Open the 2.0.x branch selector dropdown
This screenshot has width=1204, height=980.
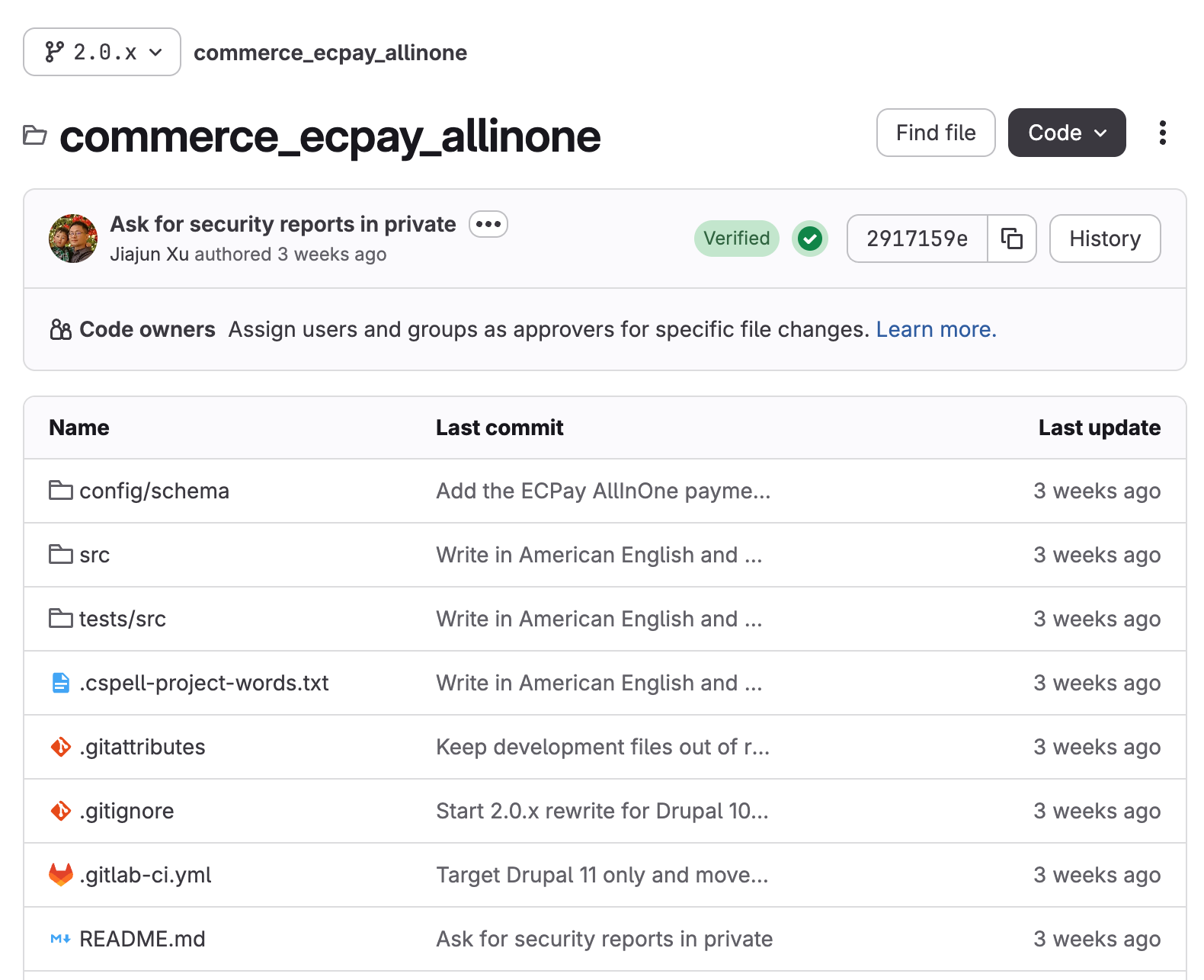102,52
